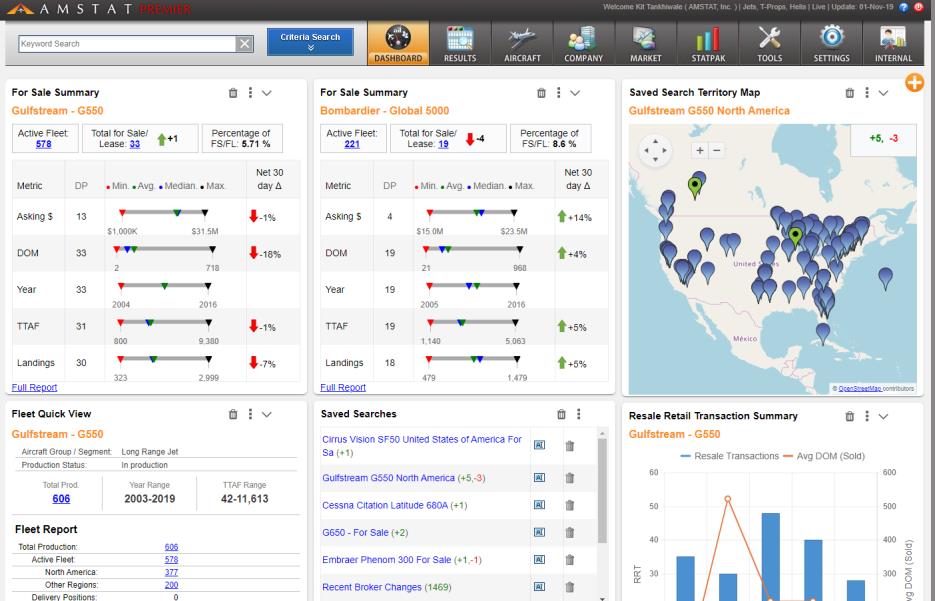Viewport: 935px width, 601px height.
Task: Delete the Gulfstream G550 For Sale Summary widget
Action: point(233,93)
